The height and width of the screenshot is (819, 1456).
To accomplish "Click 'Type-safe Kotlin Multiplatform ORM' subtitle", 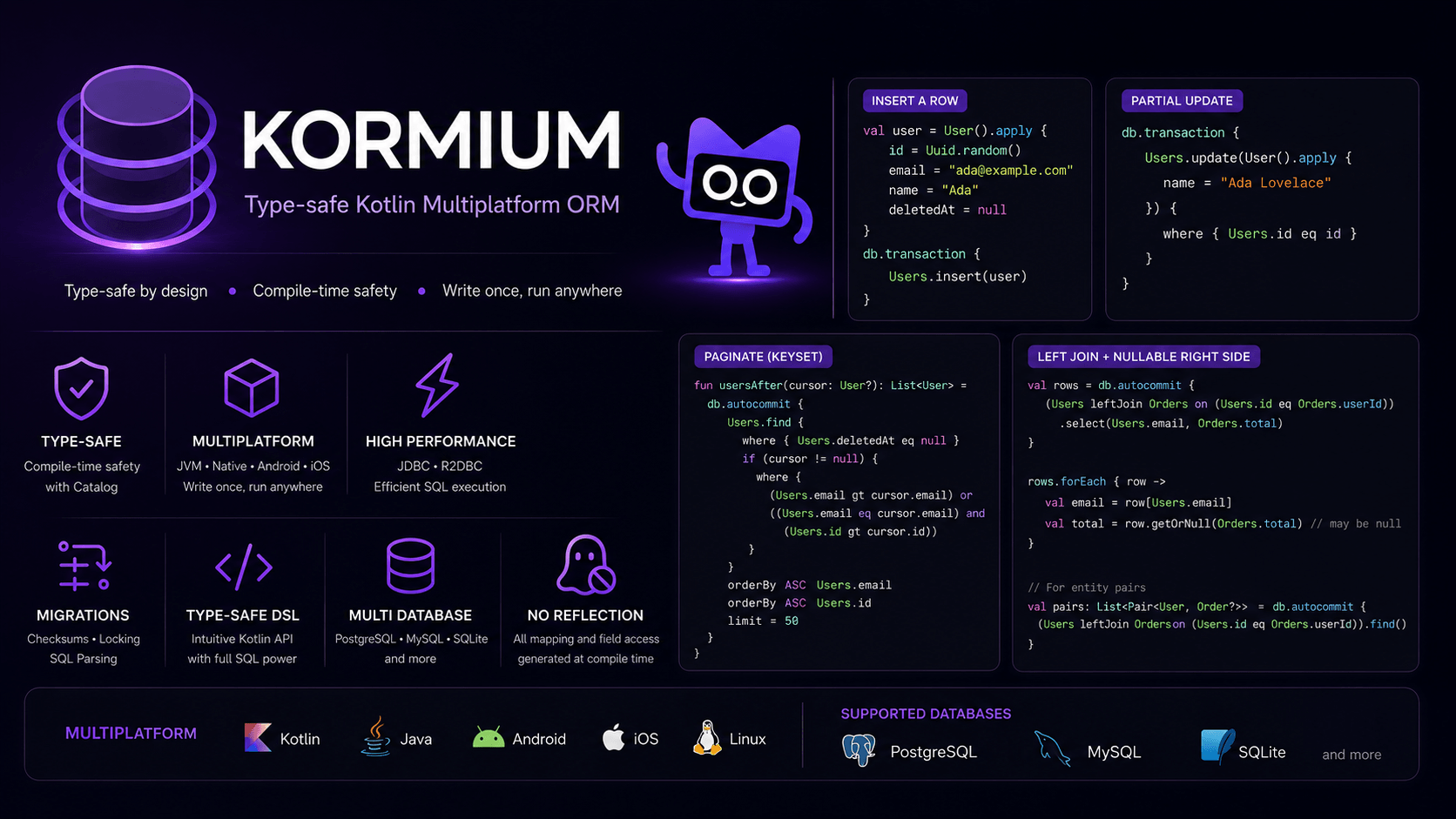I will 432,205.
